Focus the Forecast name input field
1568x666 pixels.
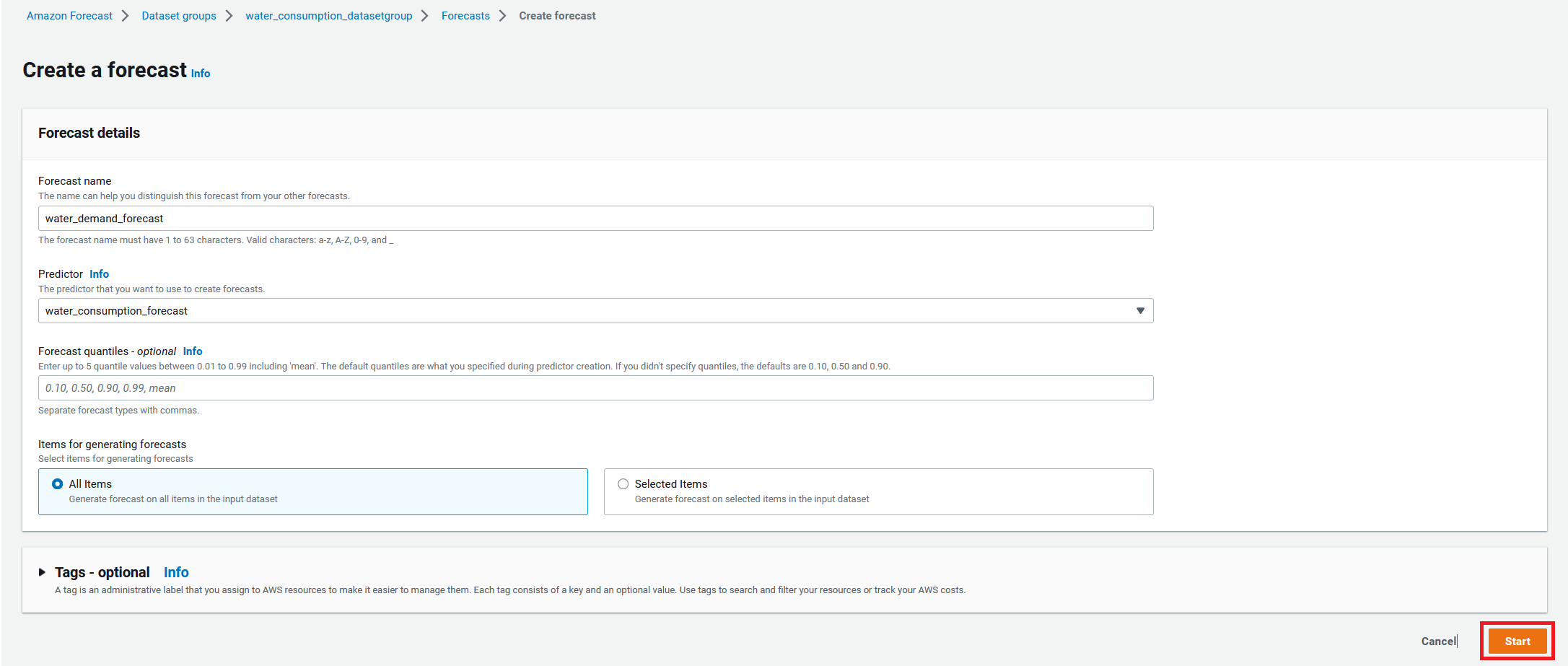(595, 219)
